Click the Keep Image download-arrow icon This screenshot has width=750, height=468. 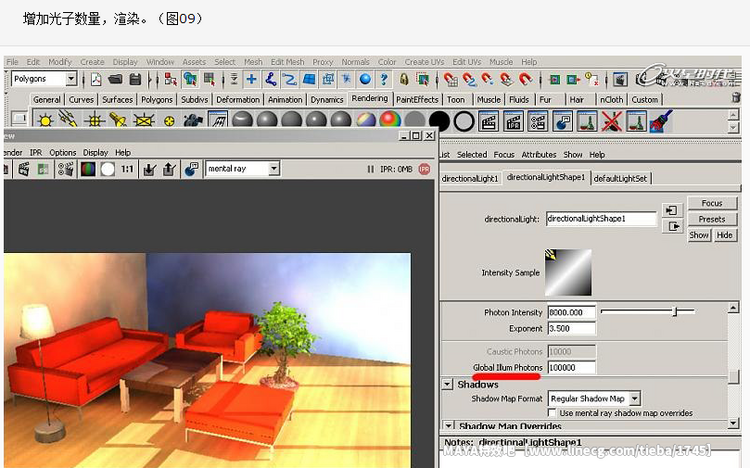(x=150, y=169)
